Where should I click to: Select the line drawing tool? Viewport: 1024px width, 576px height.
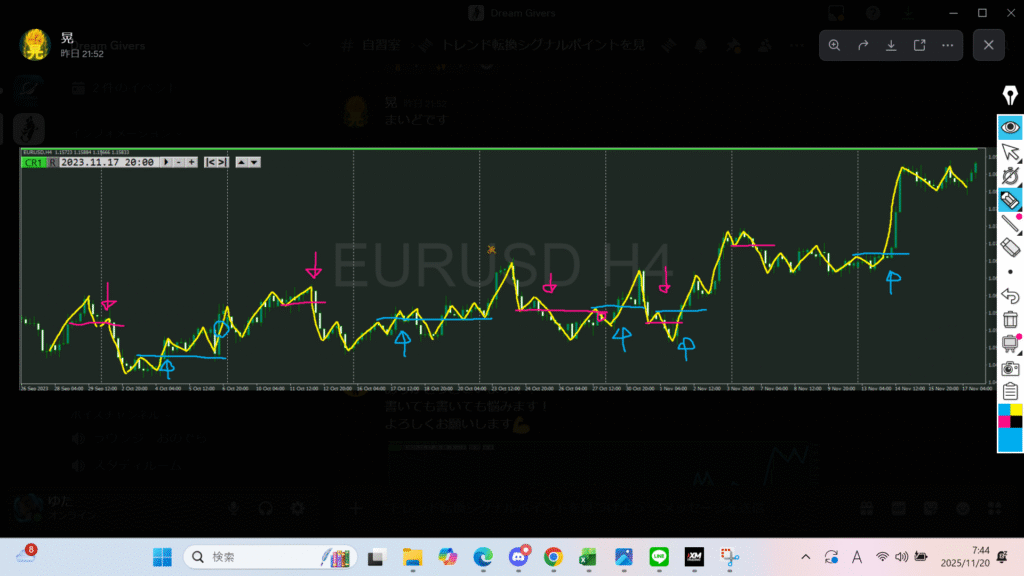point(1010,222)
